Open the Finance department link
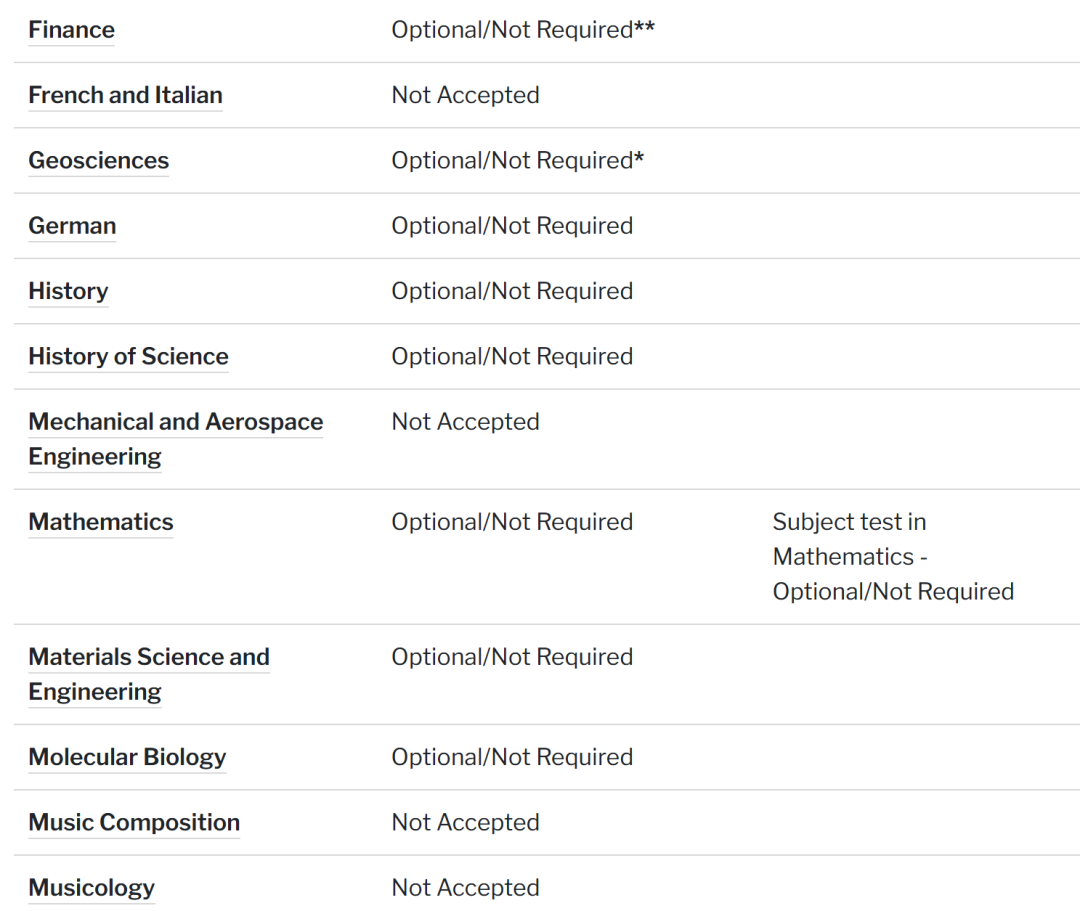1080x911 pixels. [71, 30]
